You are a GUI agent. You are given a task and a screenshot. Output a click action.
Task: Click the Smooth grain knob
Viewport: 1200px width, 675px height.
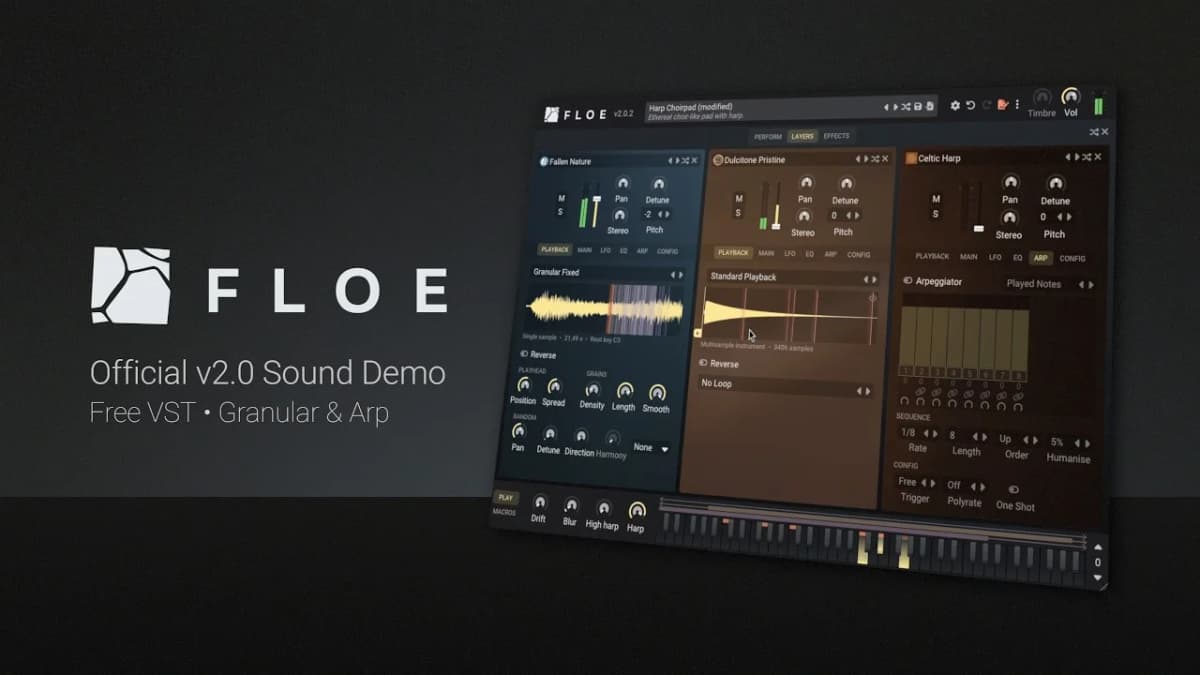pyautogui.click(x=657, y=392)
